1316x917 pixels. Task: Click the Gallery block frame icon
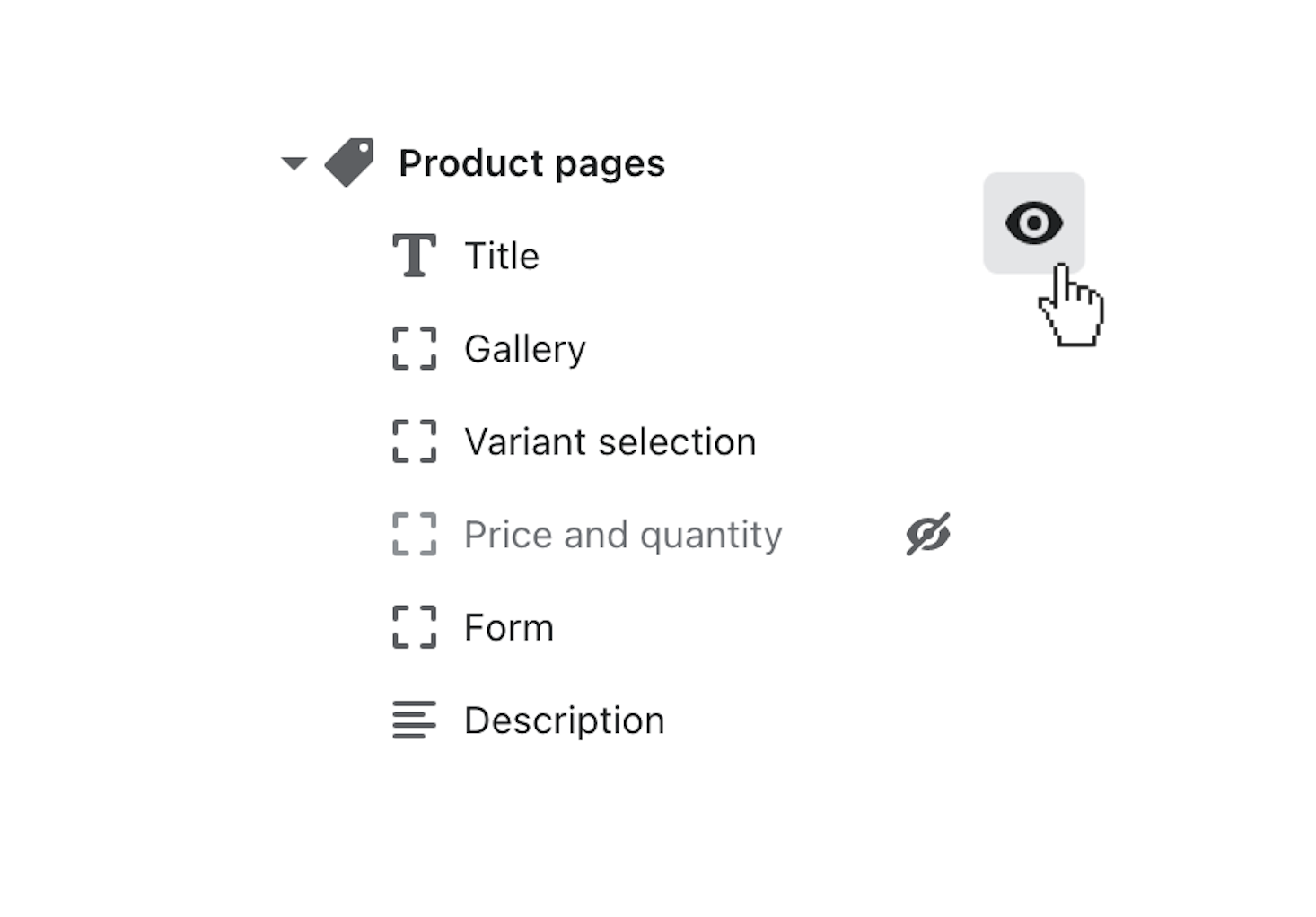(414, 349)
